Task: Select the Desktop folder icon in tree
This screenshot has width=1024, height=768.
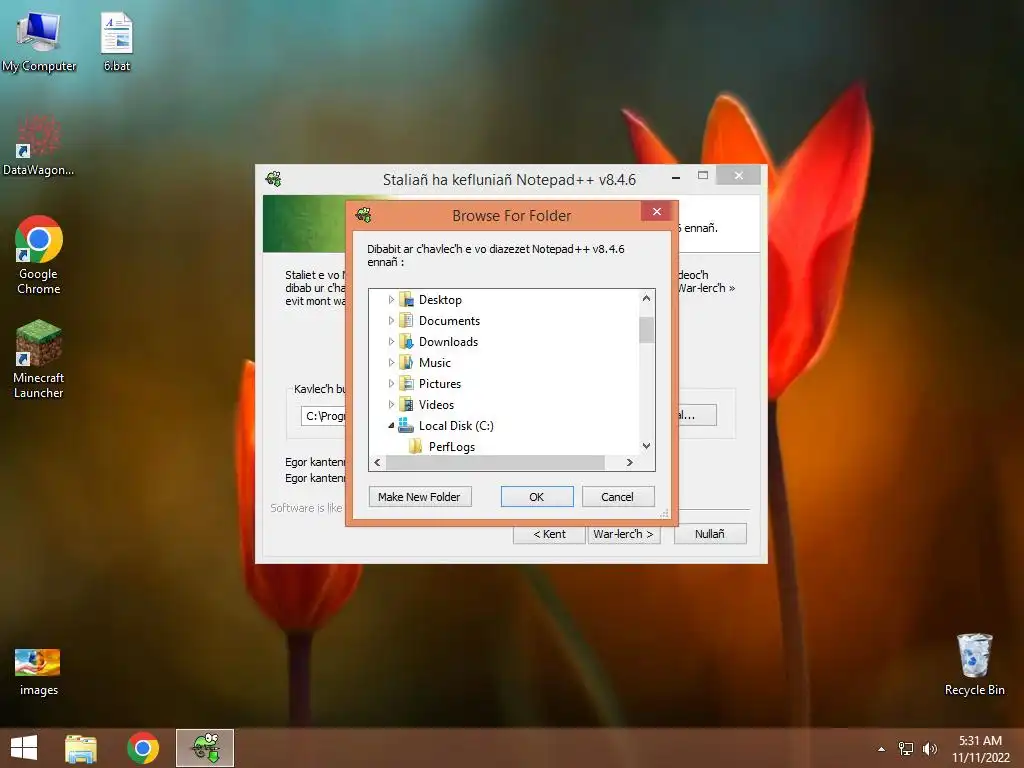Action: 406,300
